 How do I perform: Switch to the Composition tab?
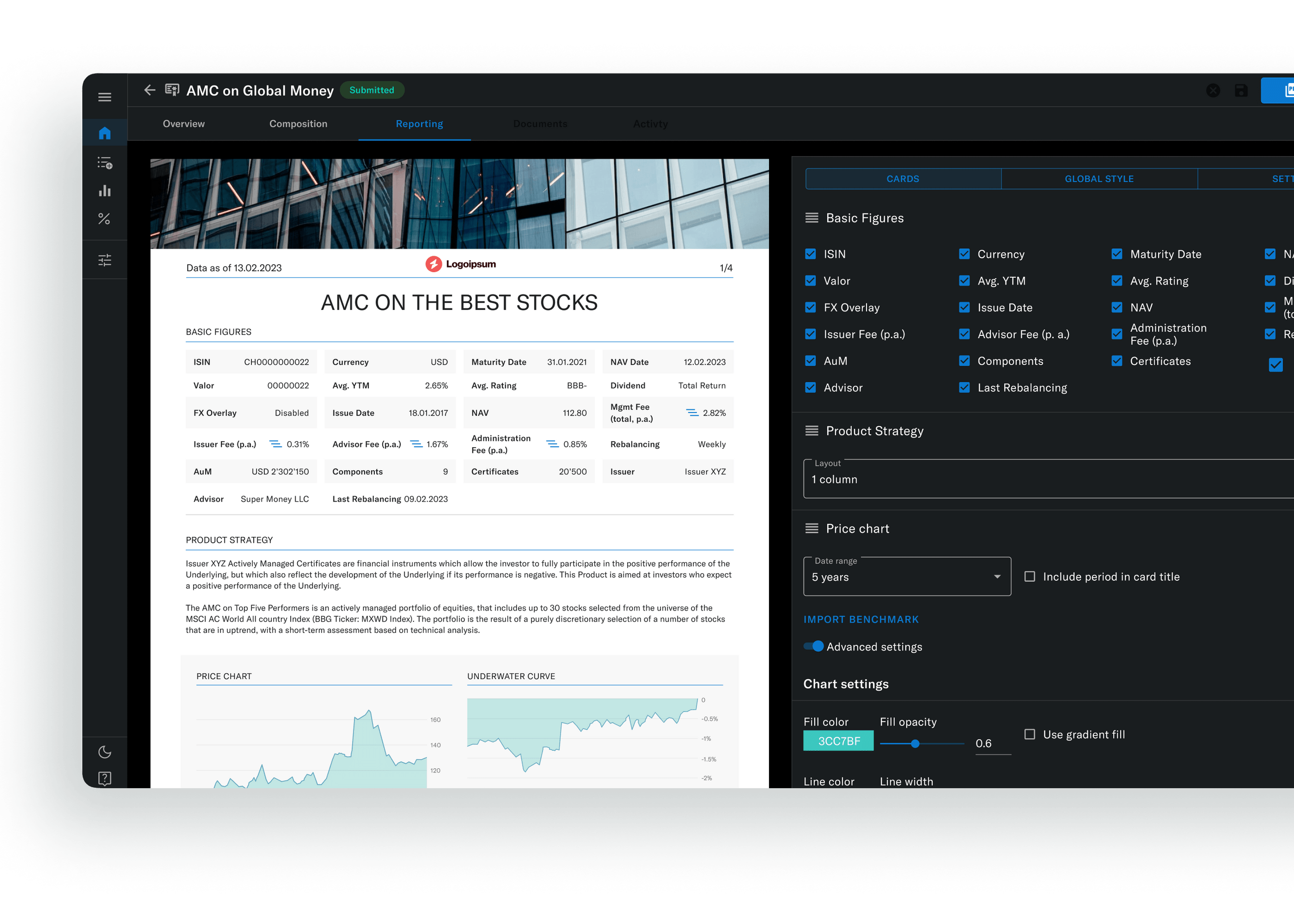(298, 123)
